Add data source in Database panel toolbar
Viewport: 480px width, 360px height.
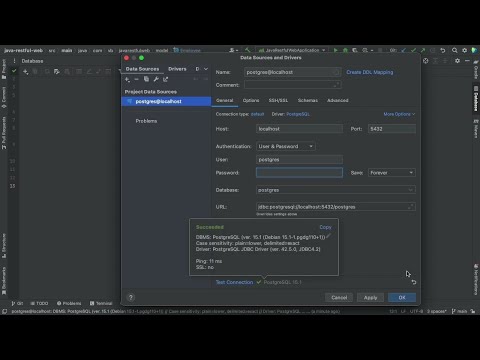click(x=26, y=71)
